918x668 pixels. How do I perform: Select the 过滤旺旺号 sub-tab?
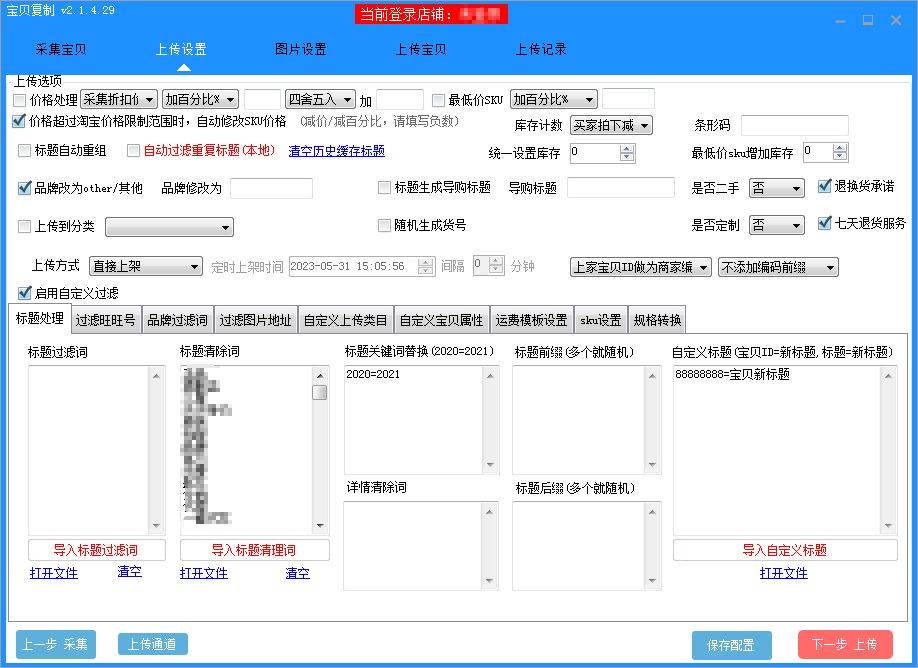click(x=105, y=320)
